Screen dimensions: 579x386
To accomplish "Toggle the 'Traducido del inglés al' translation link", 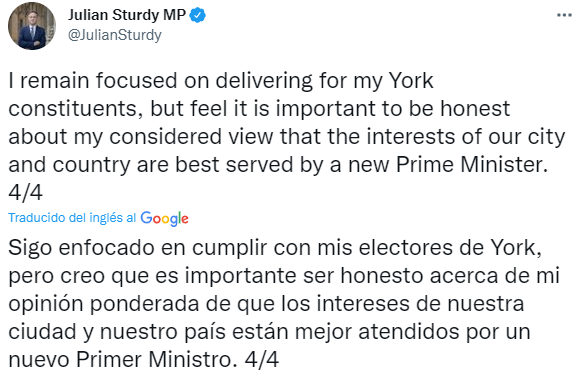I will tap(72, 218).
